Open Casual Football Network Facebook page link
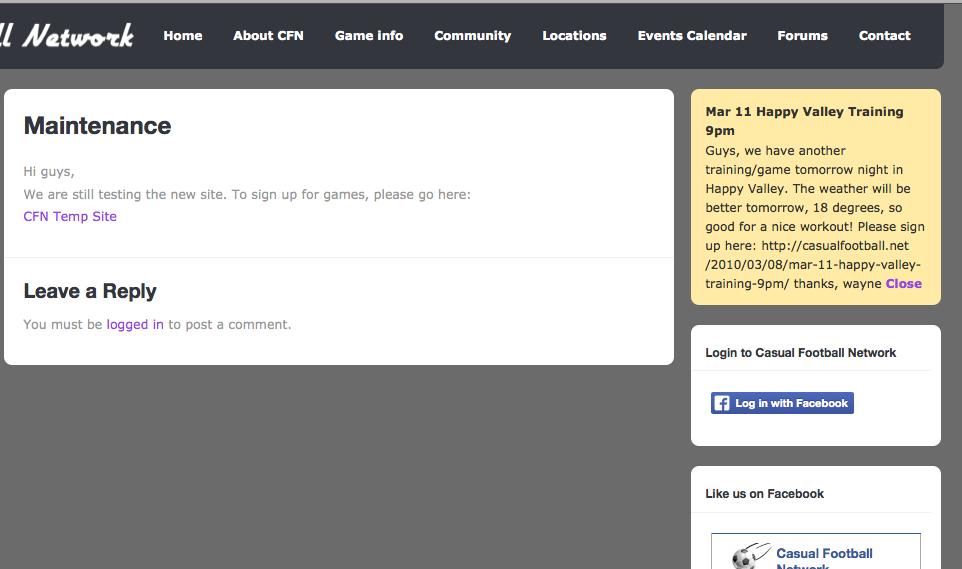This screenshot has height=569, width=962. coord(824,554)
